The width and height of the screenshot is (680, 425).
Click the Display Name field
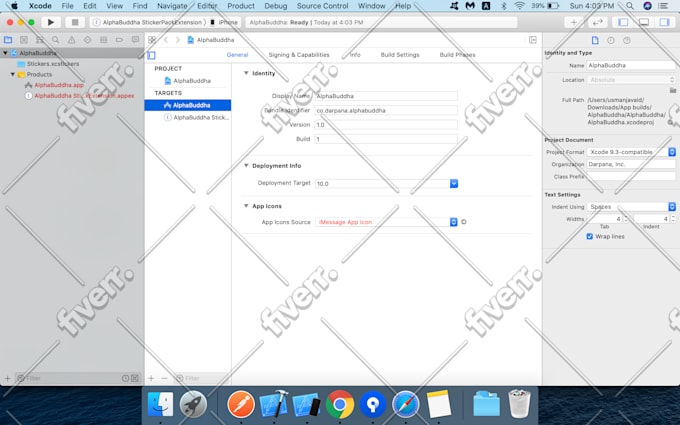(x=386, y=96)
